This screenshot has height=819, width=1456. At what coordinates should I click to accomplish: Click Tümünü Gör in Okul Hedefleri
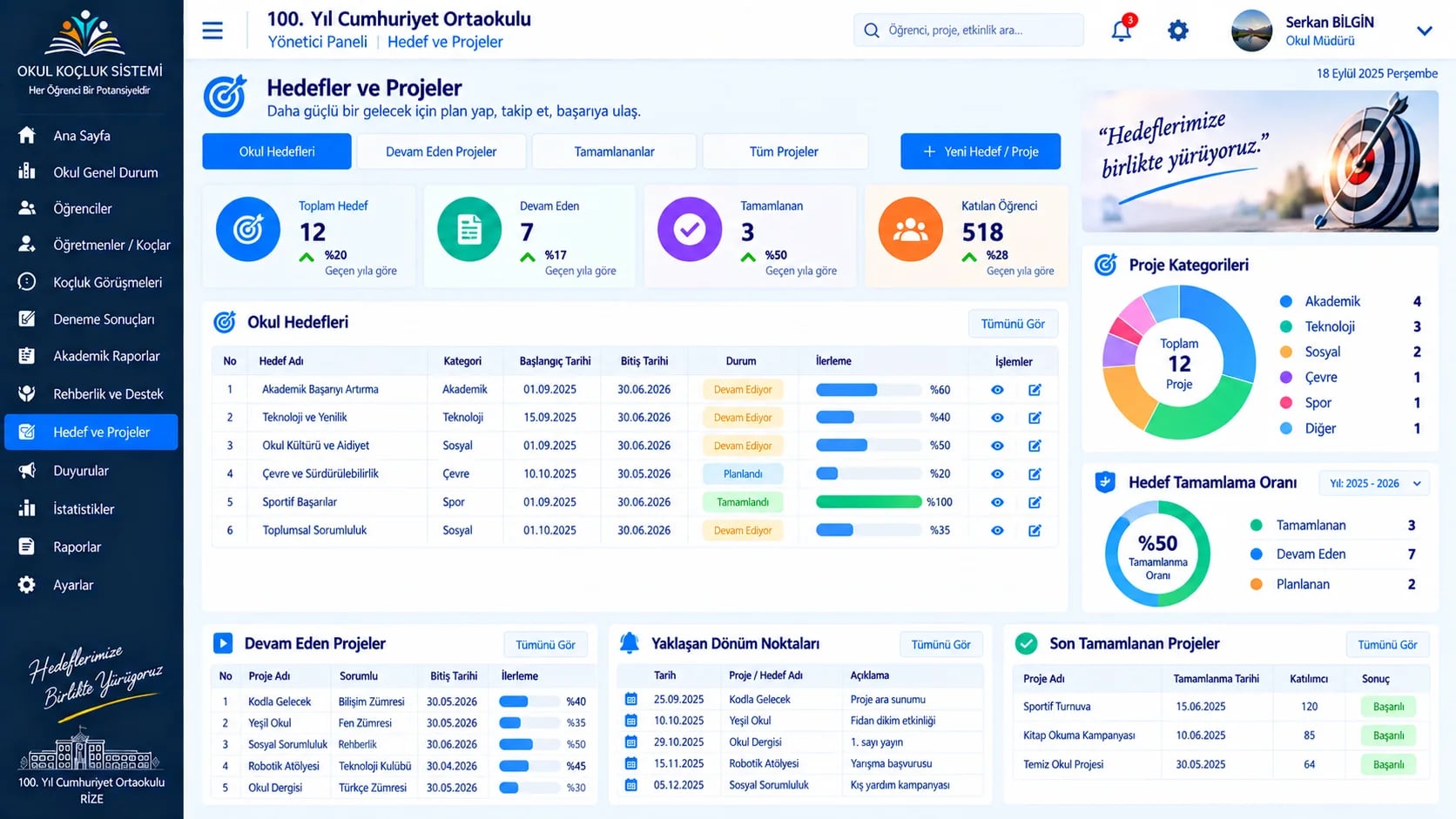(x=1013, y=324)
